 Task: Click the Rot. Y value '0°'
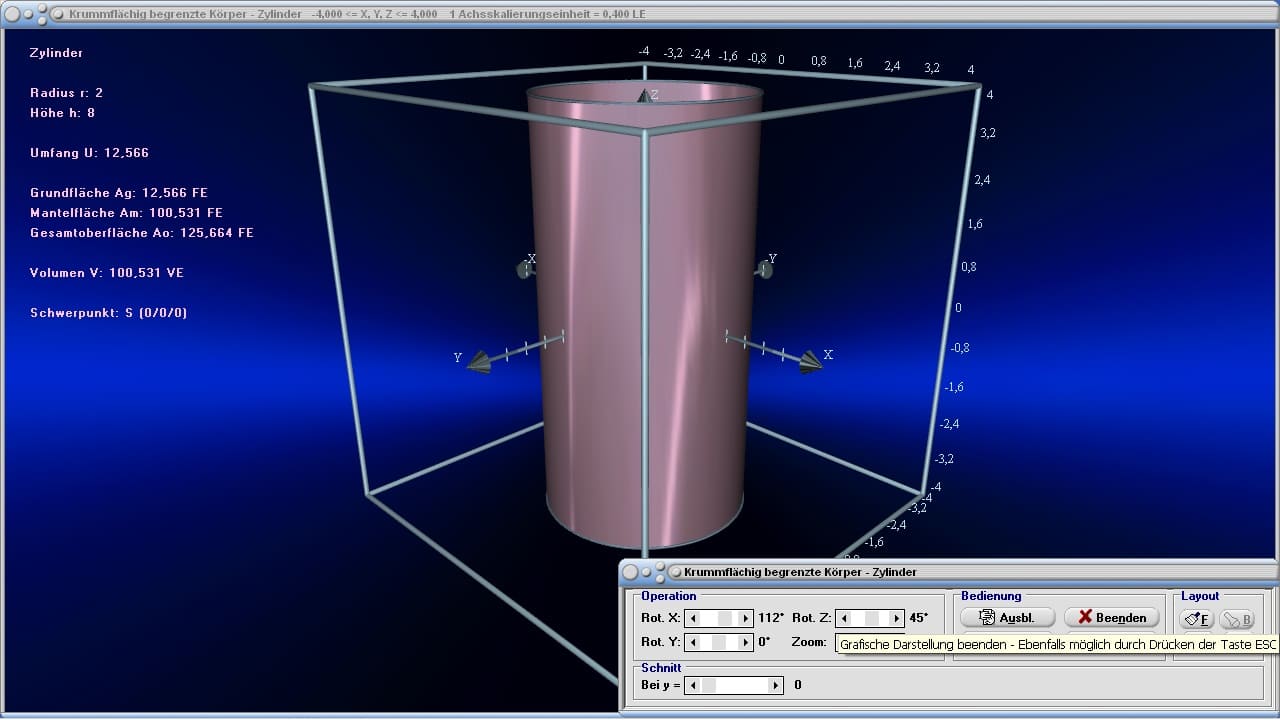(764, 641)
